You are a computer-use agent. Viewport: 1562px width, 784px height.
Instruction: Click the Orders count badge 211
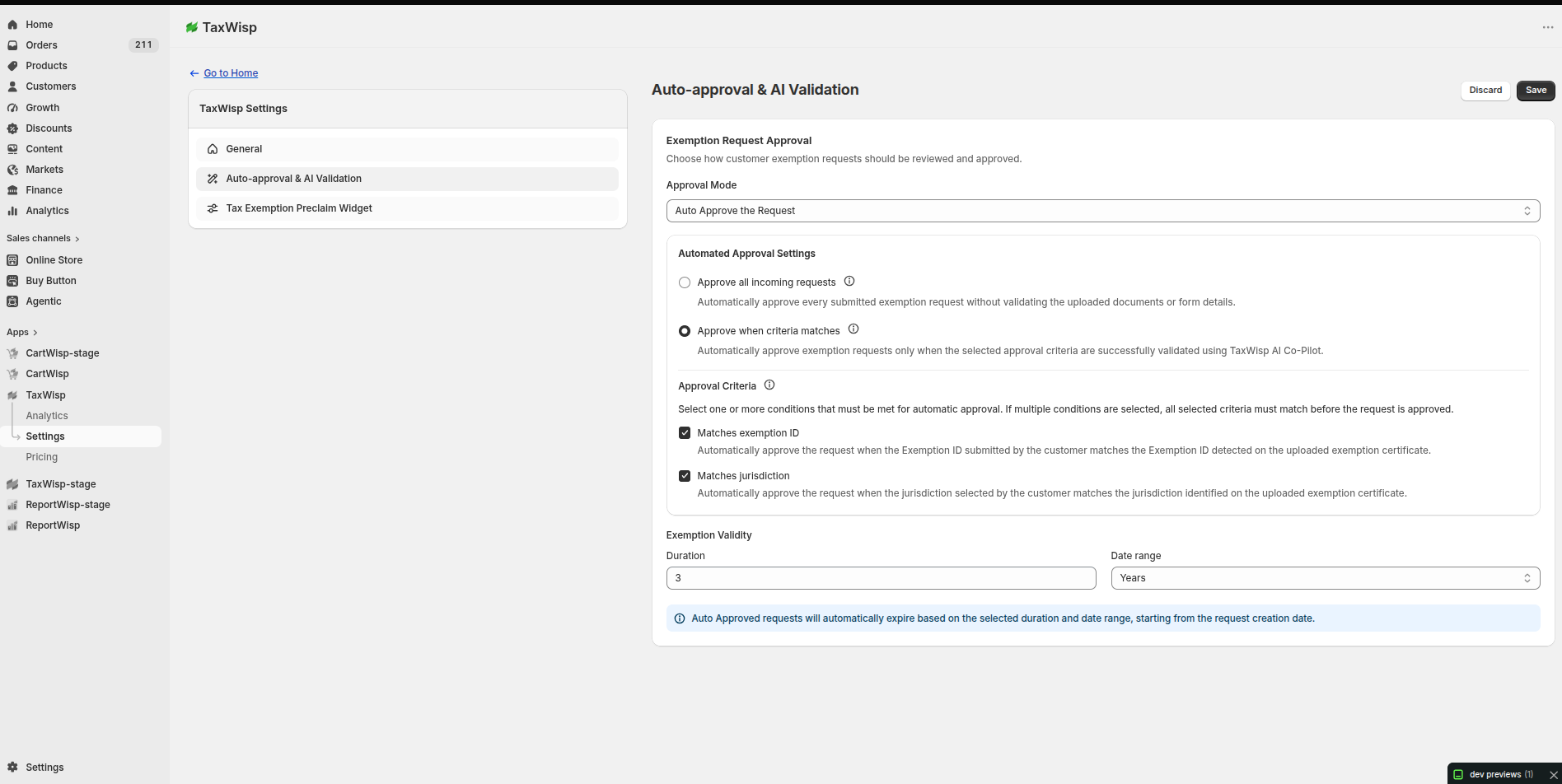pos(143,45)
